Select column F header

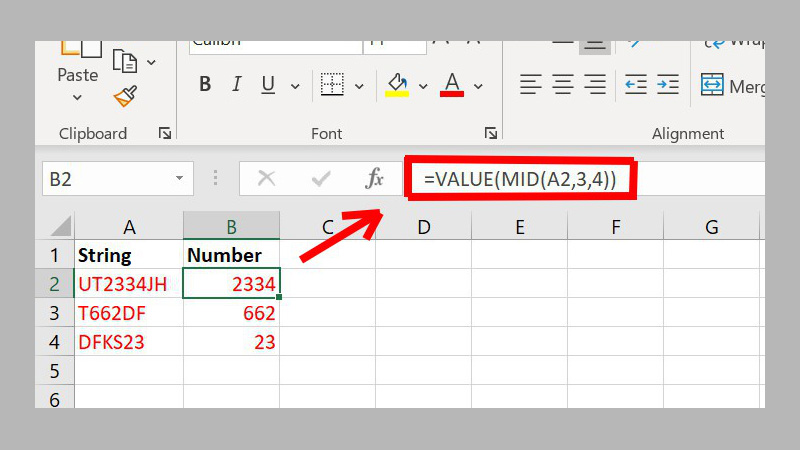tap(615, 226)
